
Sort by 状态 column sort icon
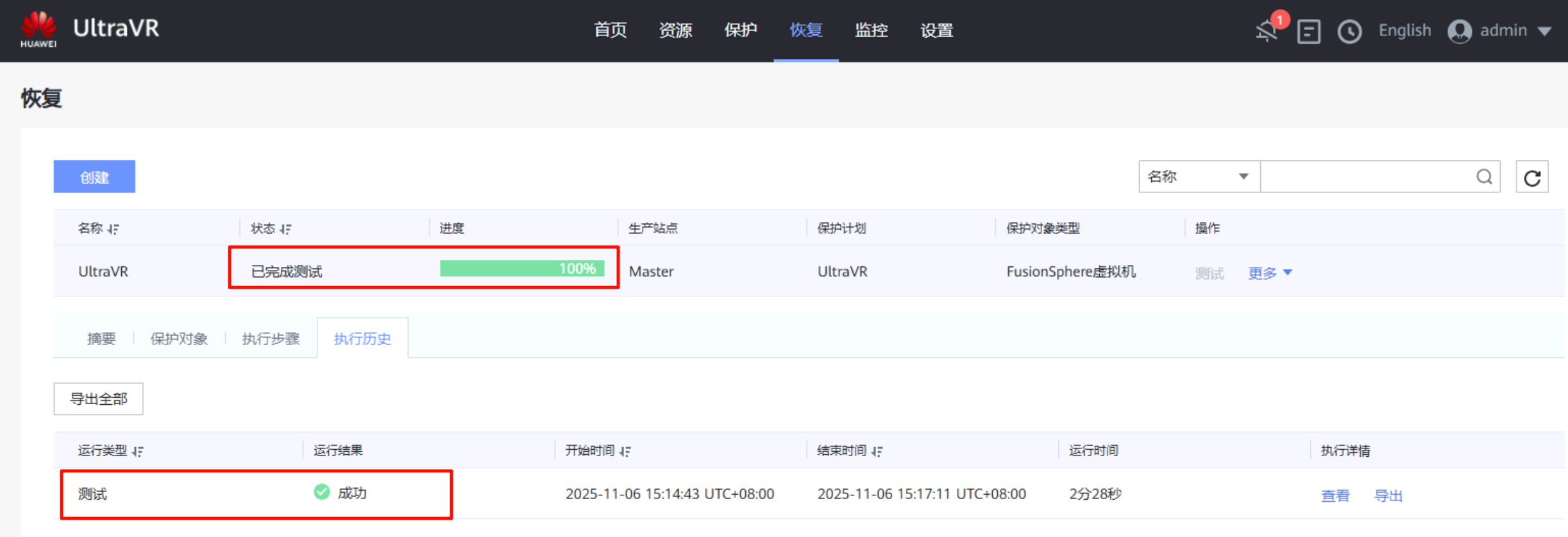point(286,229)
